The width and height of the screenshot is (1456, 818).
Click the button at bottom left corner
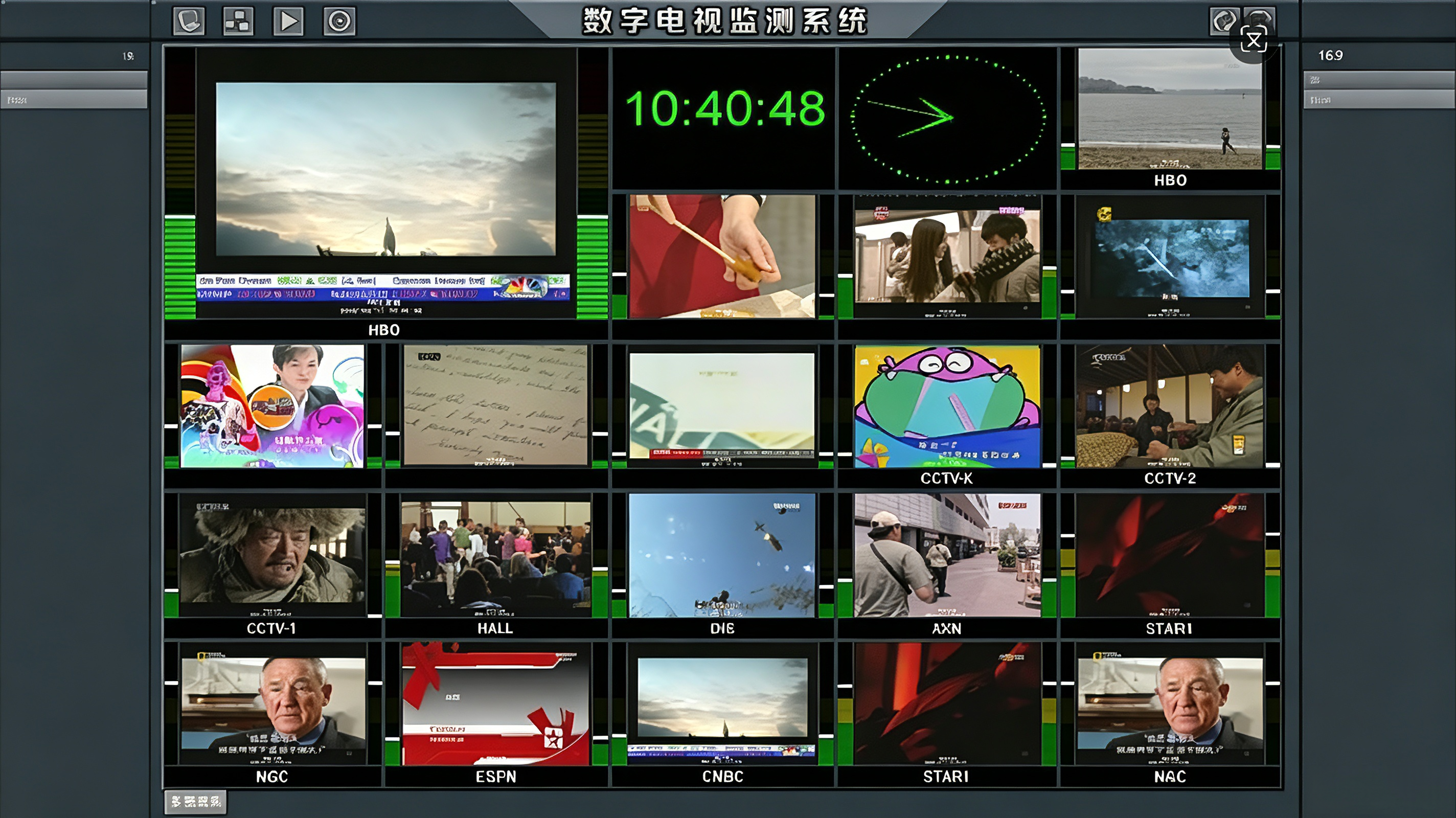pos(196,802)
